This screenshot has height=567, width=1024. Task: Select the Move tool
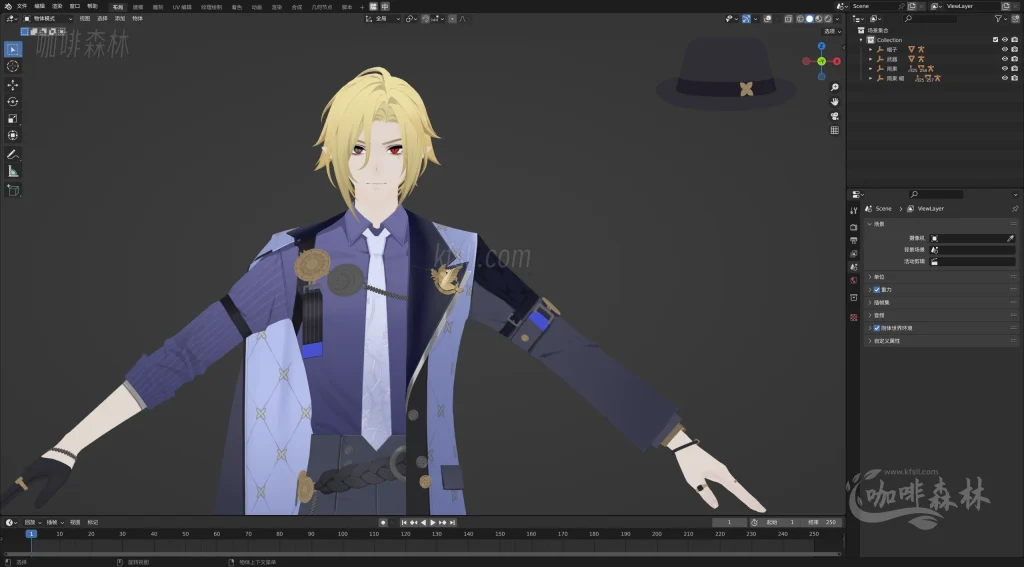coord(12,85)
